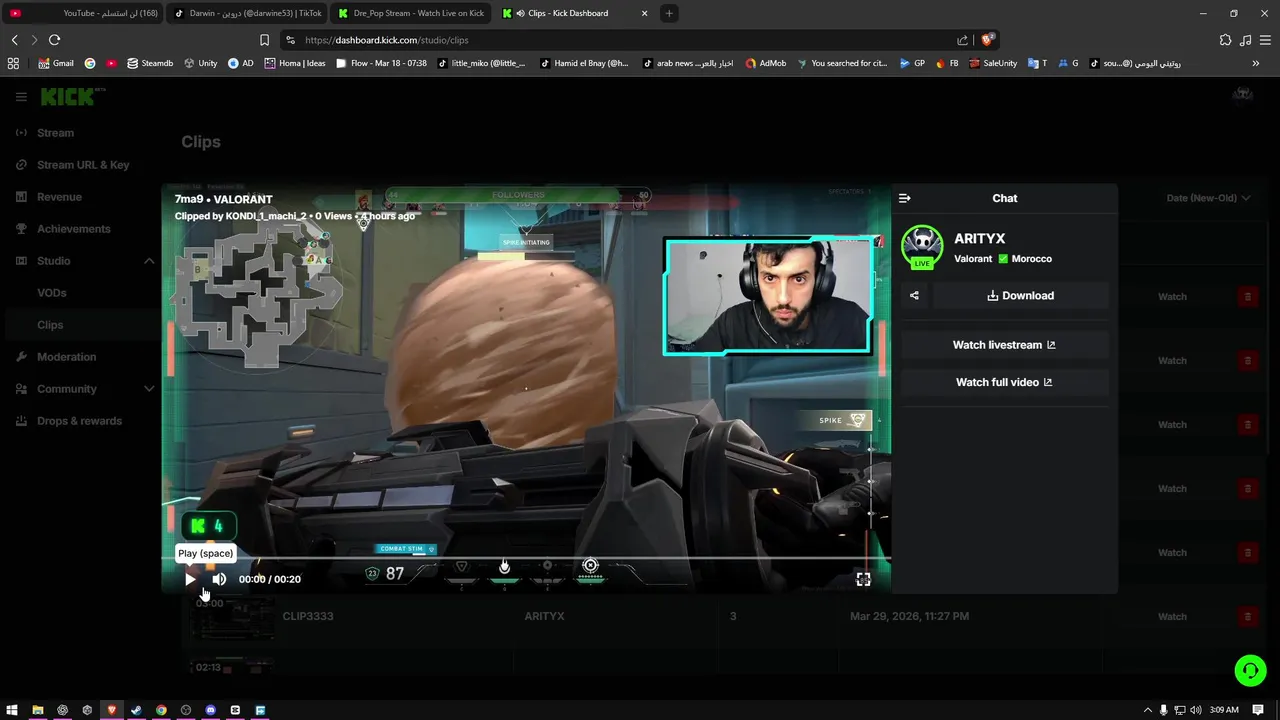Open the Achievements page
1280x720 pixels.
pyautogui.click(x=74, y=229)
